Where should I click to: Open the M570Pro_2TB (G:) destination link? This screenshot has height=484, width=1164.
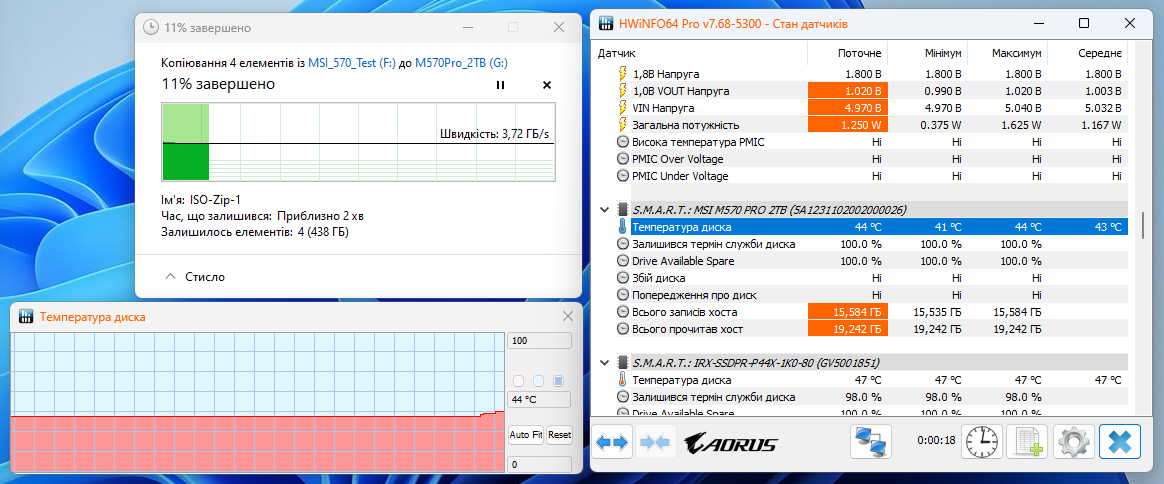click(x=462, y=63)
